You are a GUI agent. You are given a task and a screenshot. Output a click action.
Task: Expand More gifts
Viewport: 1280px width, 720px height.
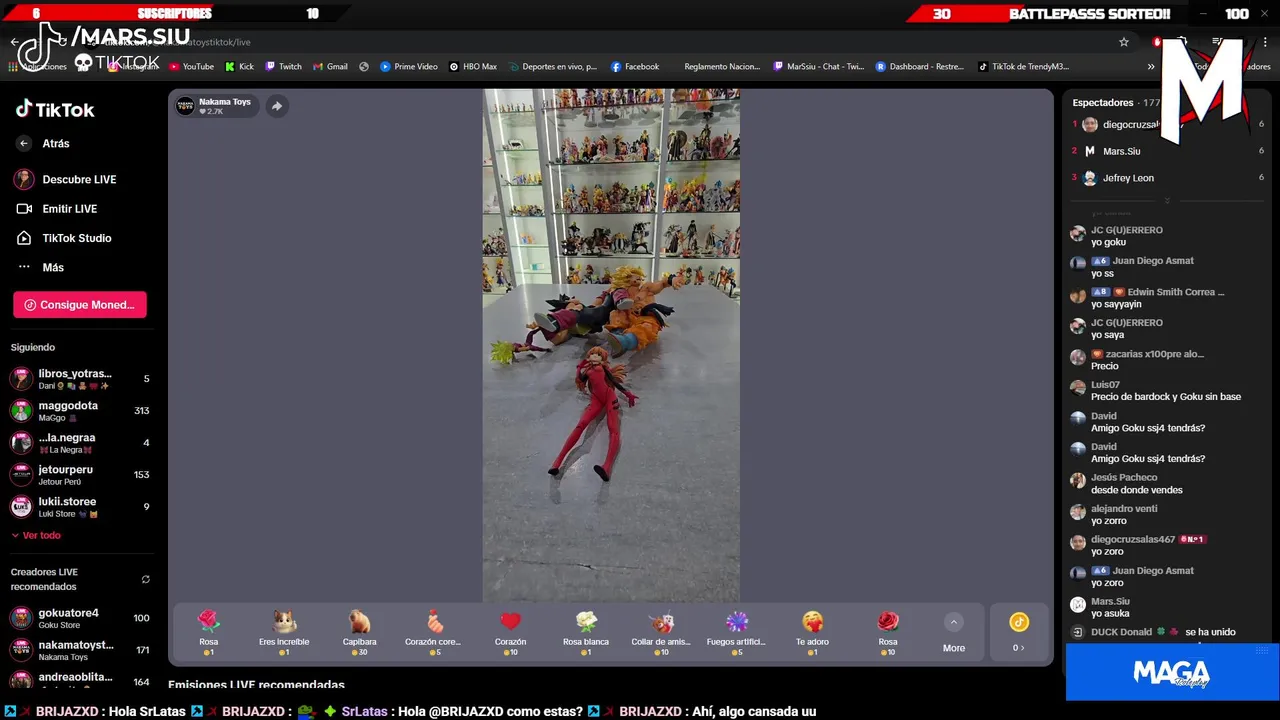pyautogui.click(x=954, y=634)
